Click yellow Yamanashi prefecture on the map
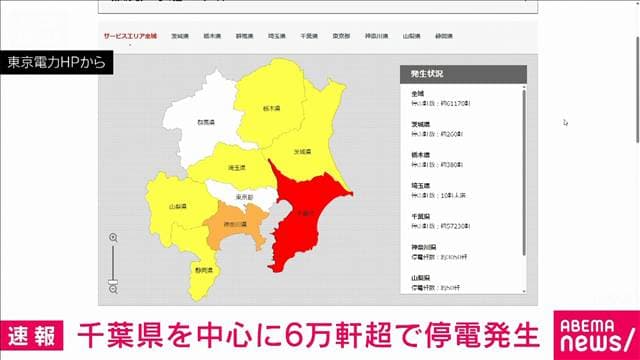 pos(178,207)
